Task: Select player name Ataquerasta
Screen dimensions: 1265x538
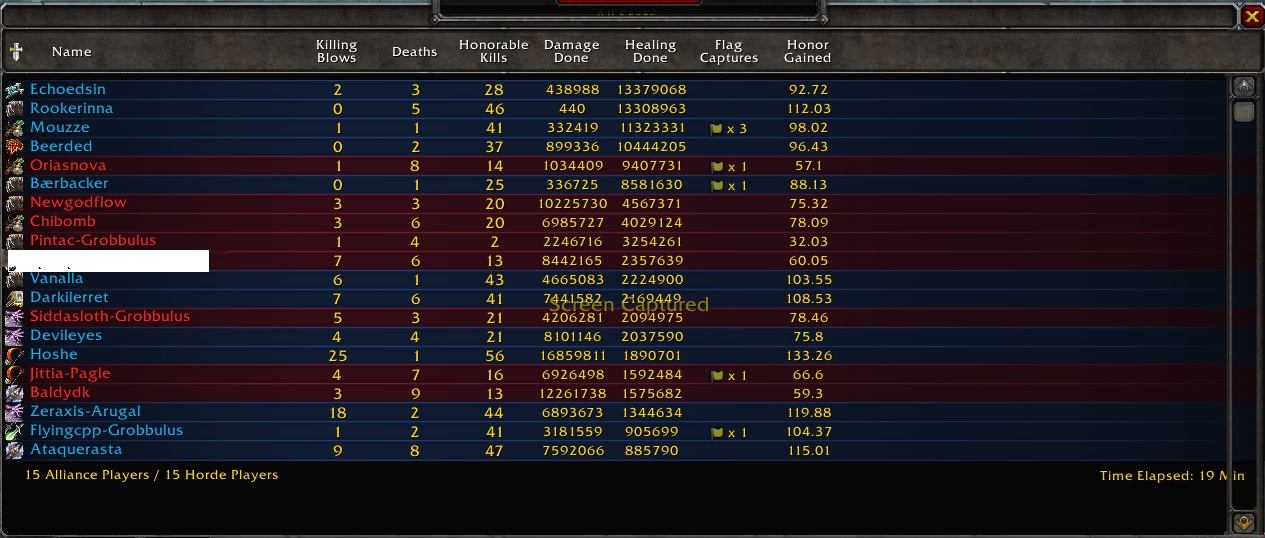Action: pyautogui.click(x=76, y=450)
